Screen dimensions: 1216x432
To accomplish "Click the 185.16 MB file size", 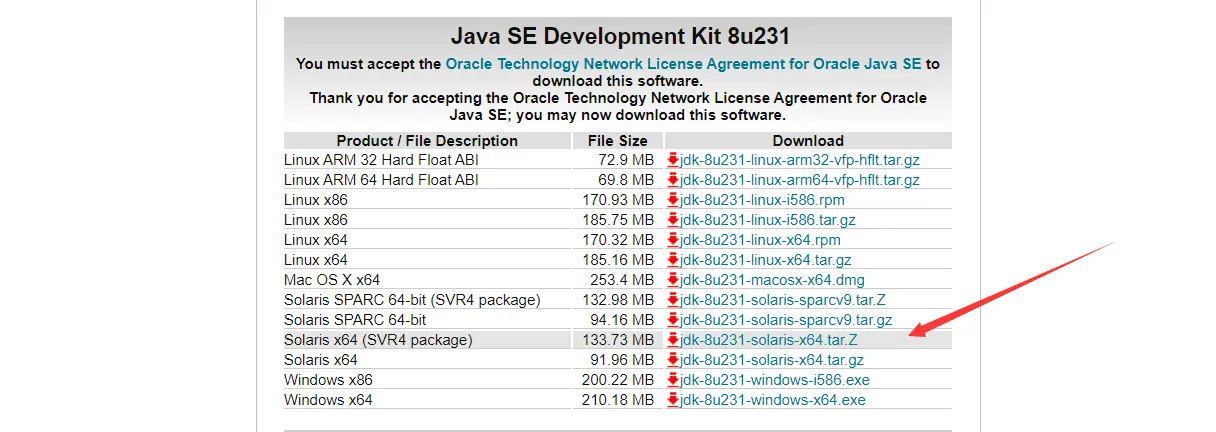I will tap(618, 260).
